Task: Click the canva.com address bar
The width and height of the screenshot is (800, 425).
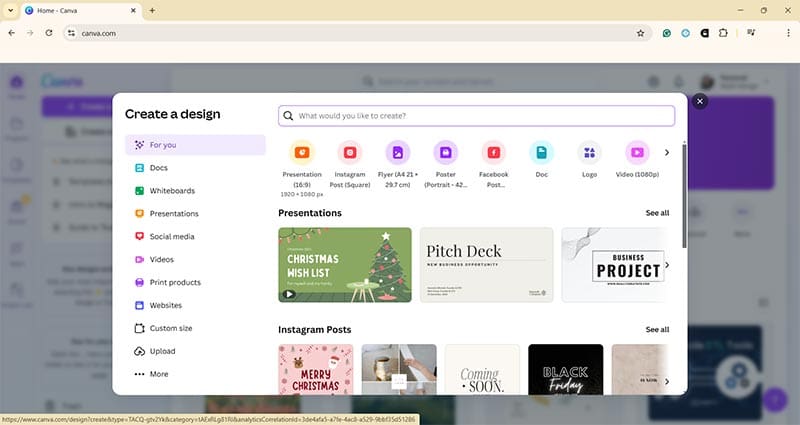Action: (x=357, y=33)
